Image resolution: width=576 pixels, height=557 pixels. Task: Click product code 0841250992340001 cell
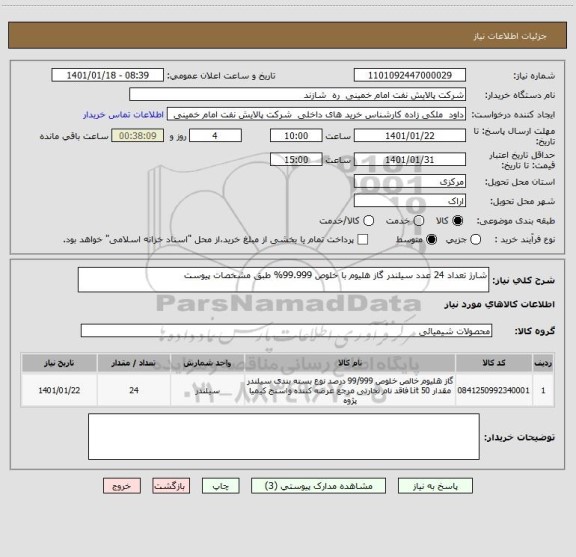point(494,390)
